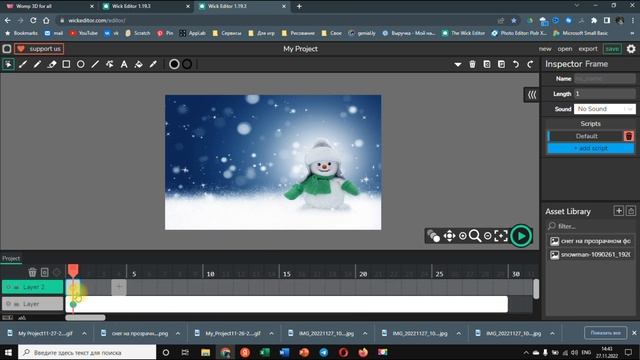Click the paste icon in toolbar
This screenshot has width=640, height=360.
click(x=501, y=64)
